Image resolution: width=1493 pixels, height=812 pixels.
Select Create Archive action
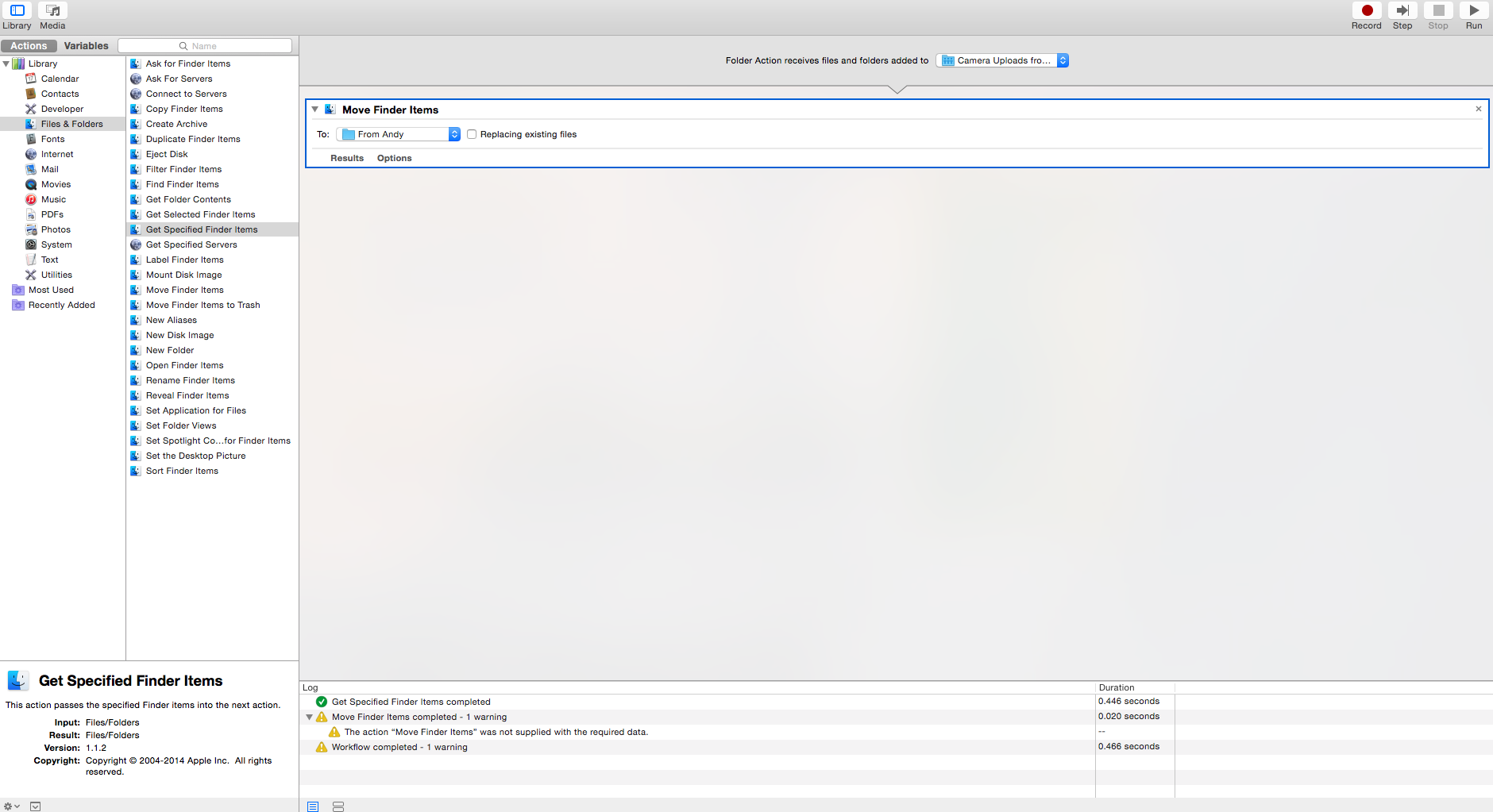click(x=213, y=124)
